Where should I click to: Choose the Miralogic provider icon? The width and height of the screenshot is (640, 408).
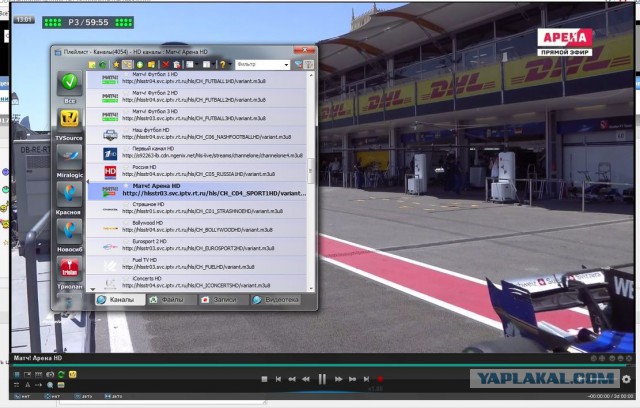pos(69,157)
